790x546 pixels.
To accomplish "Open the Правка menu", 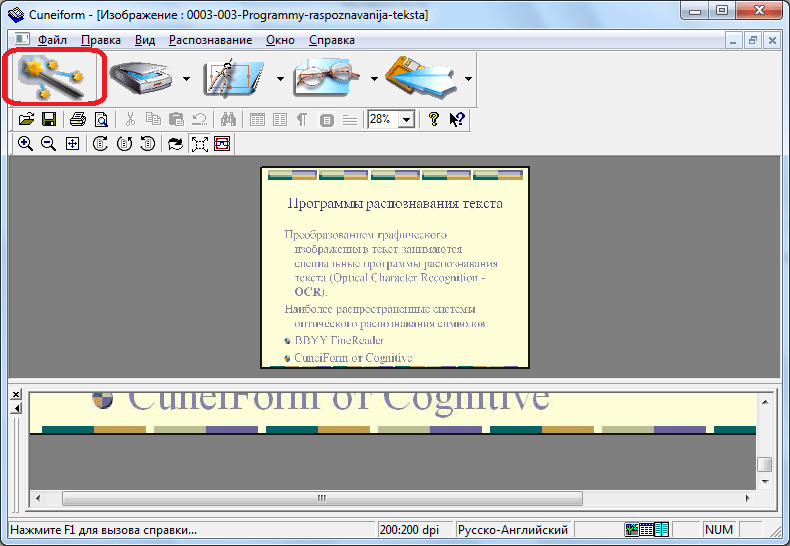I will [x=101, y=40].
